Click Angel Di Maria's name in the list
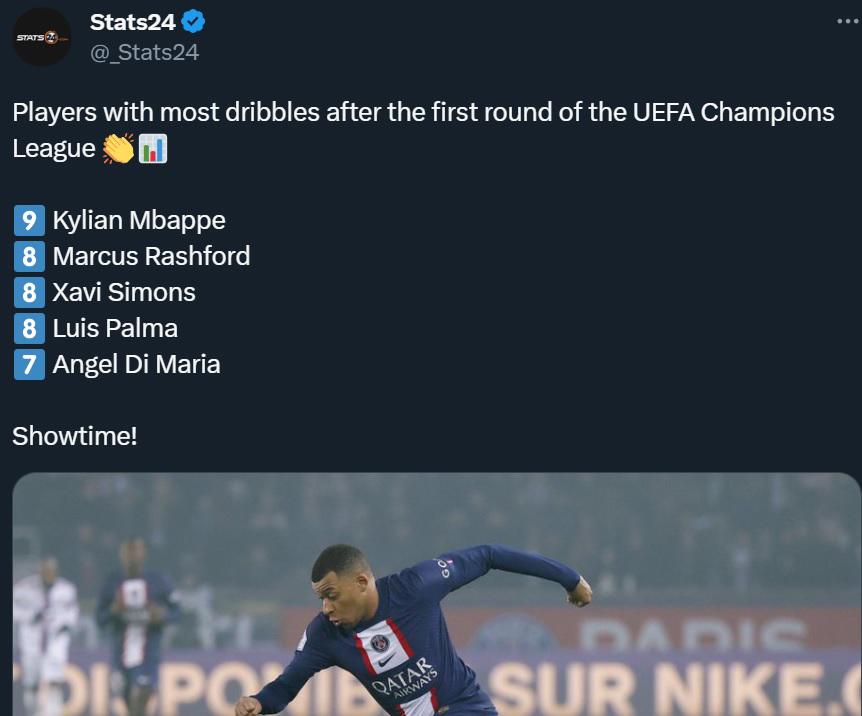862x716 pixels. tap(140, 364)
